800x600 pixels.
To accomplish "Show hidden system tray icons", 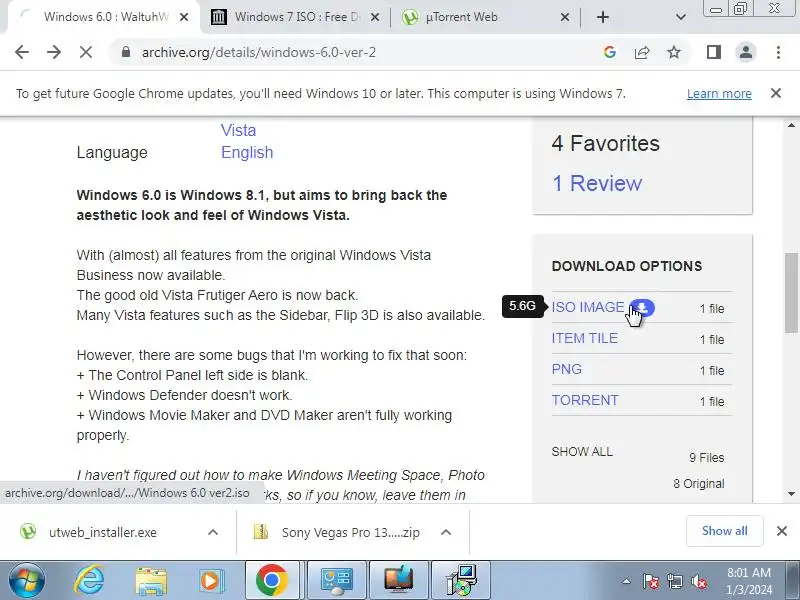I will [626, 581].
